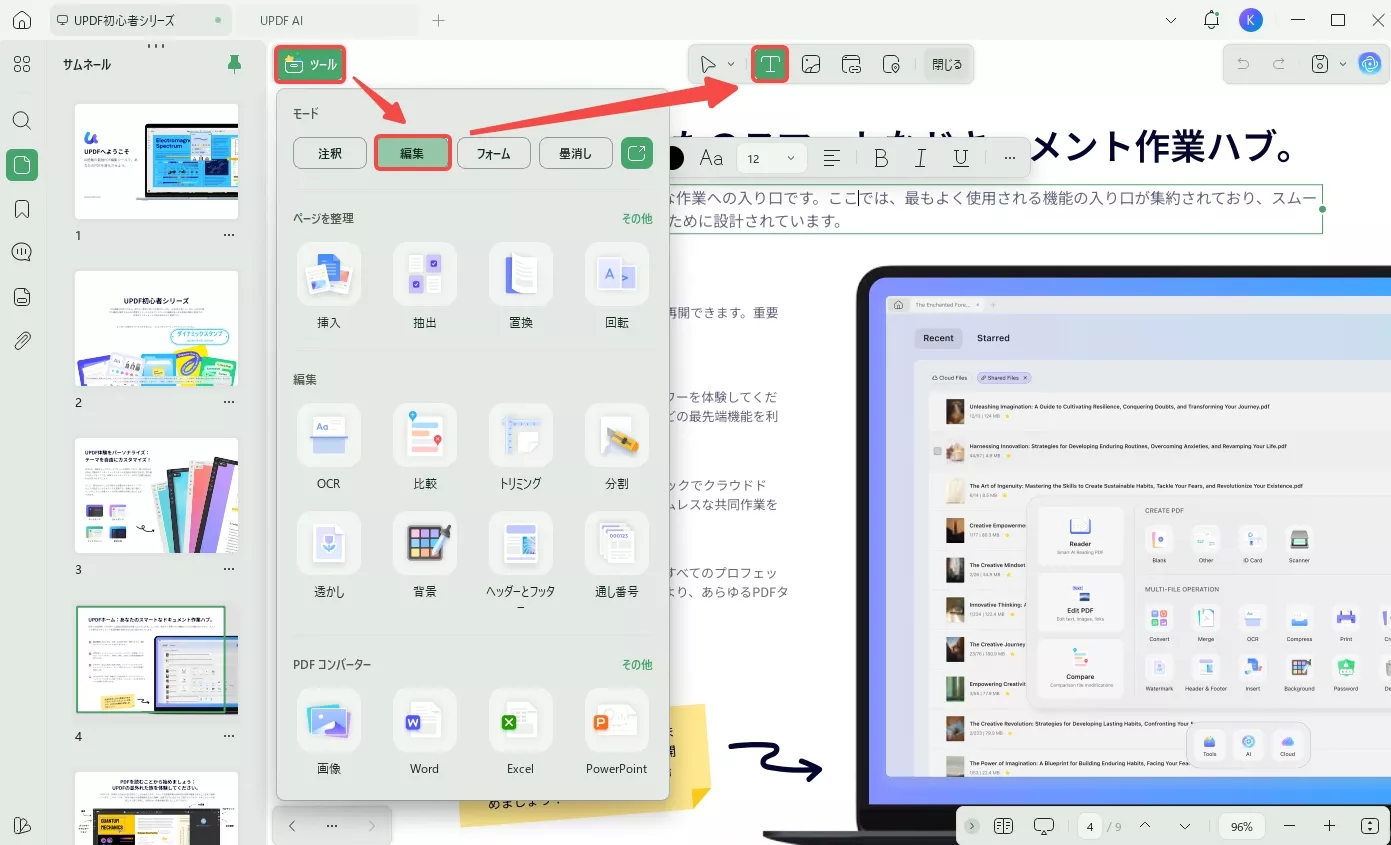The image size is (1391, 845).
Task: Switch to 注釈 annotation mode
Action: point(329,153)
